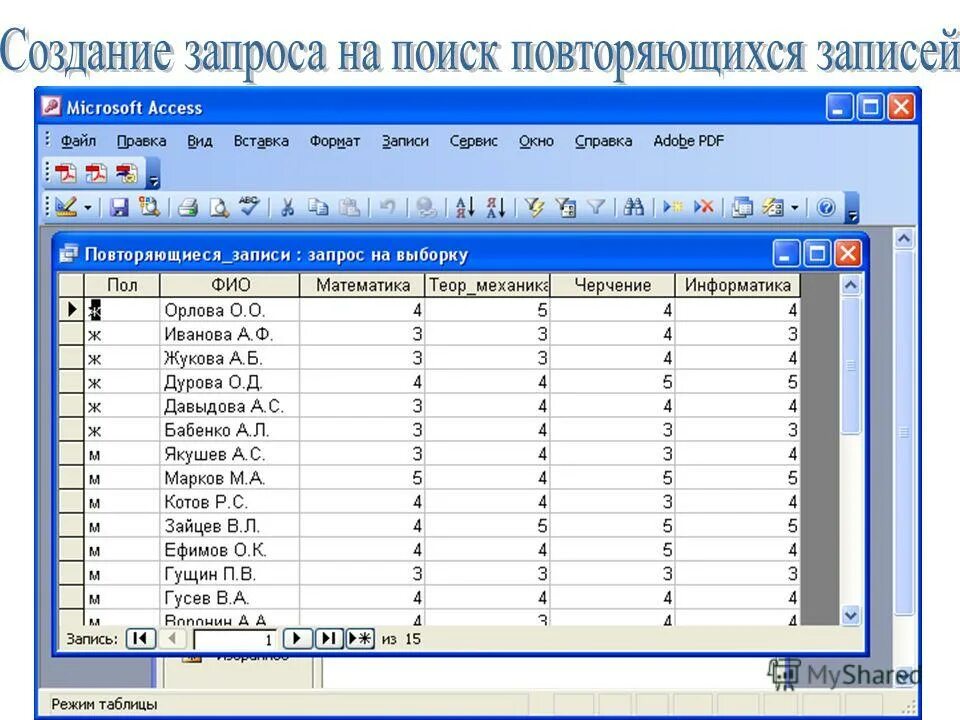Go to next record button
960x720 pixels.
(298, 639)
